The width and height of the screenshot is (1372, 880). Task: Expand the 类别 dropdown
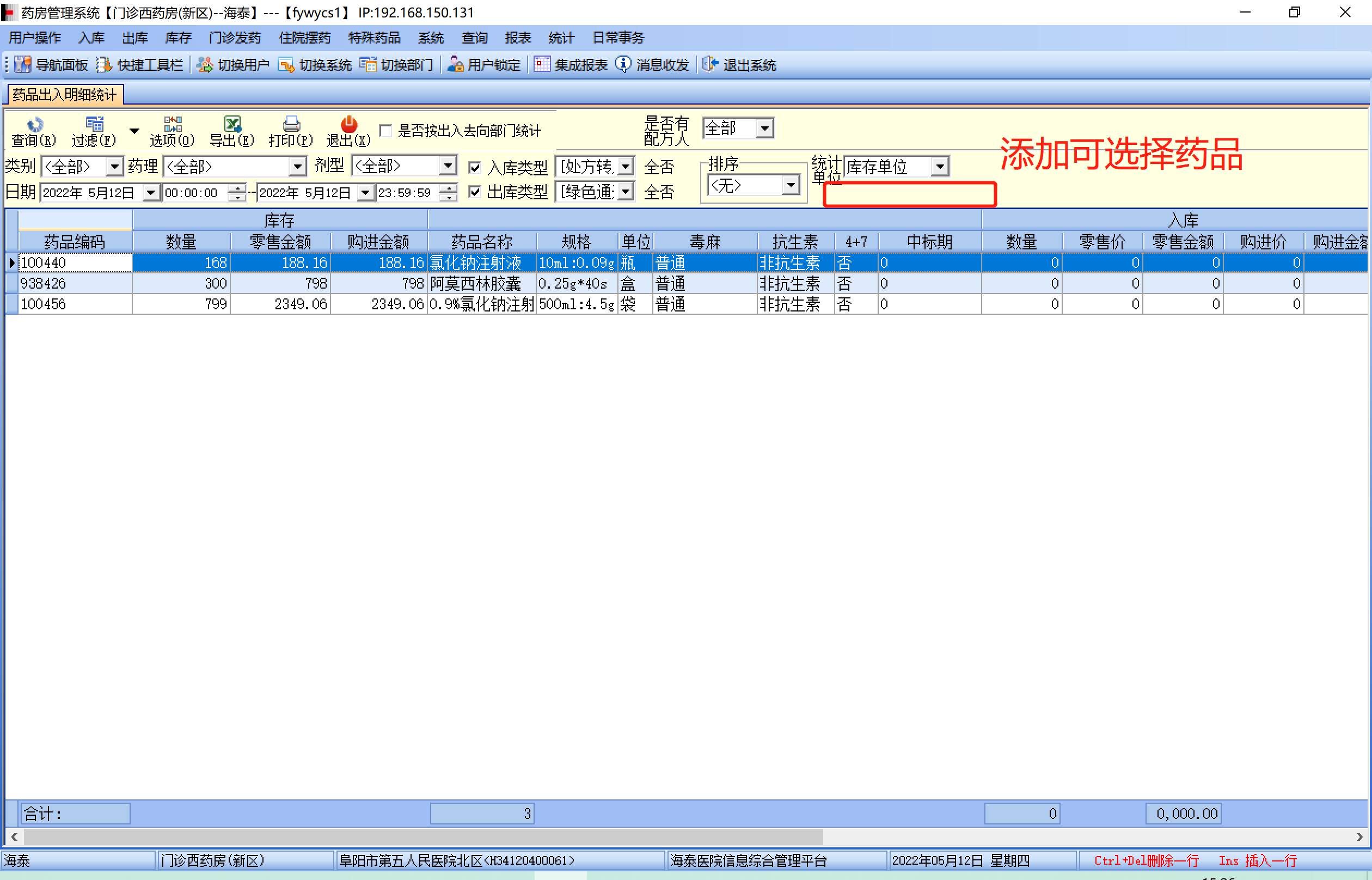coord(115,167)
